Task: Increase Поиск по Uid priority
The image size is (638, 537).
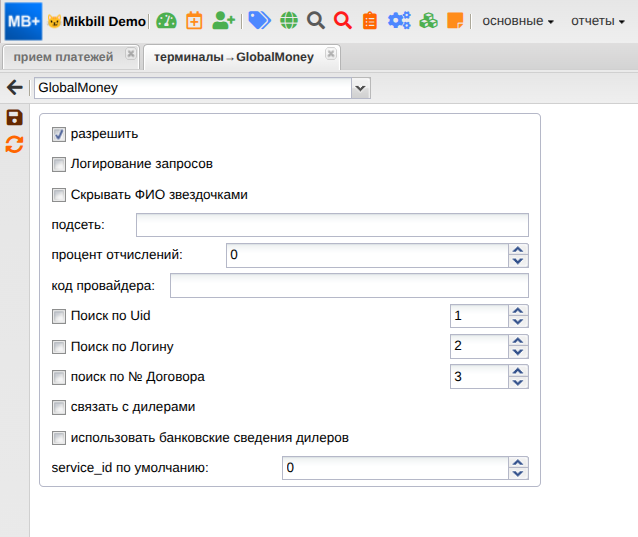Action: pyautogui.click(x=518, y=310)
